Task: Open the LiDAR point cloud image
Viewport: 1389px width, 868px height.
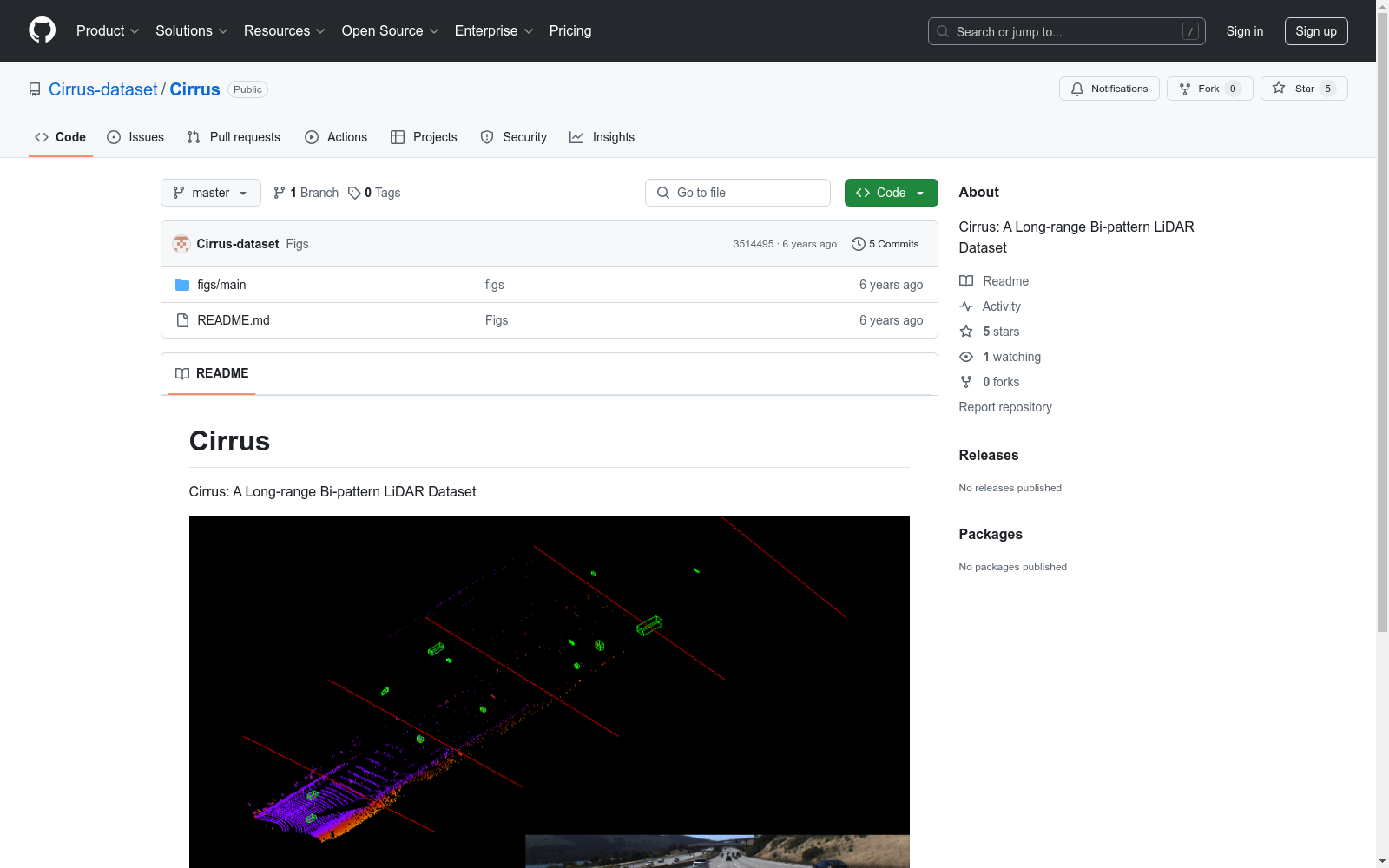Action: point(550,692)
